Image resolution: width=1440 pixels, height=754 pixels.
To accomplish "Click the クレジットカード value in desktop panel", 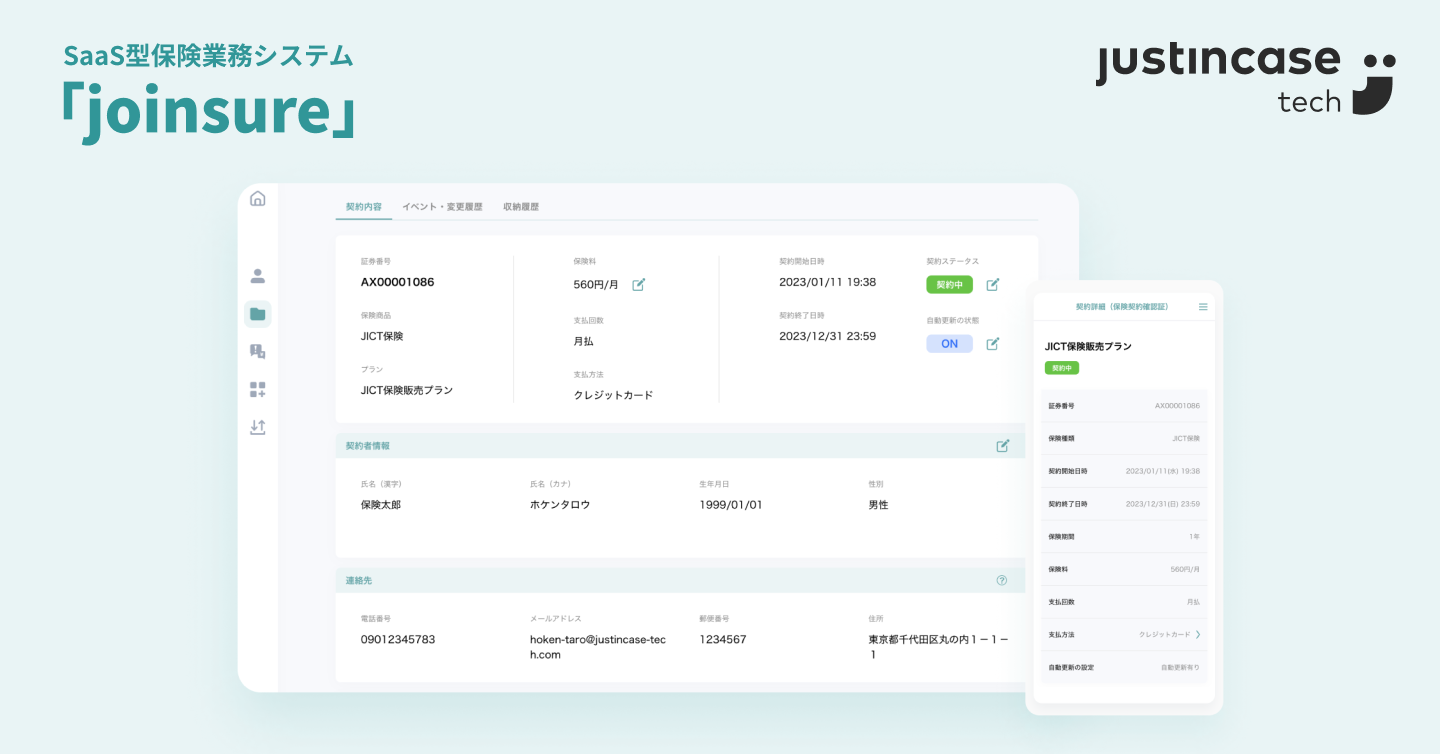I will point(614,395).
